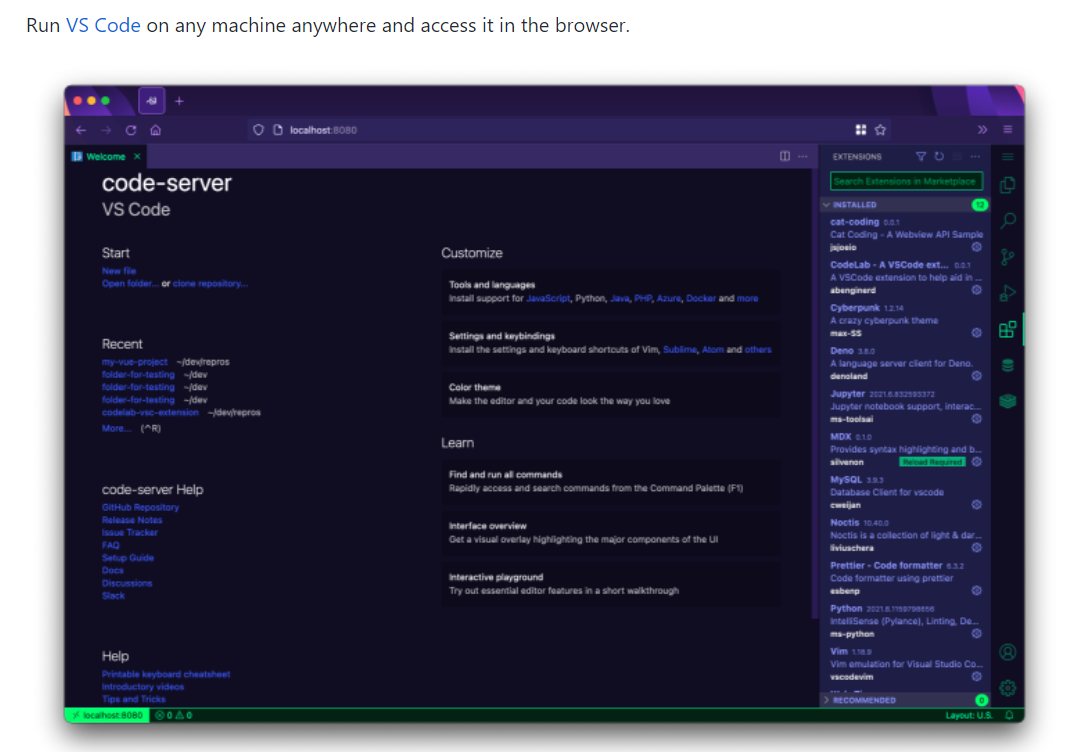Click the VS Code hyperlink in the text
1078x752 pixels.
click(103, 26)
